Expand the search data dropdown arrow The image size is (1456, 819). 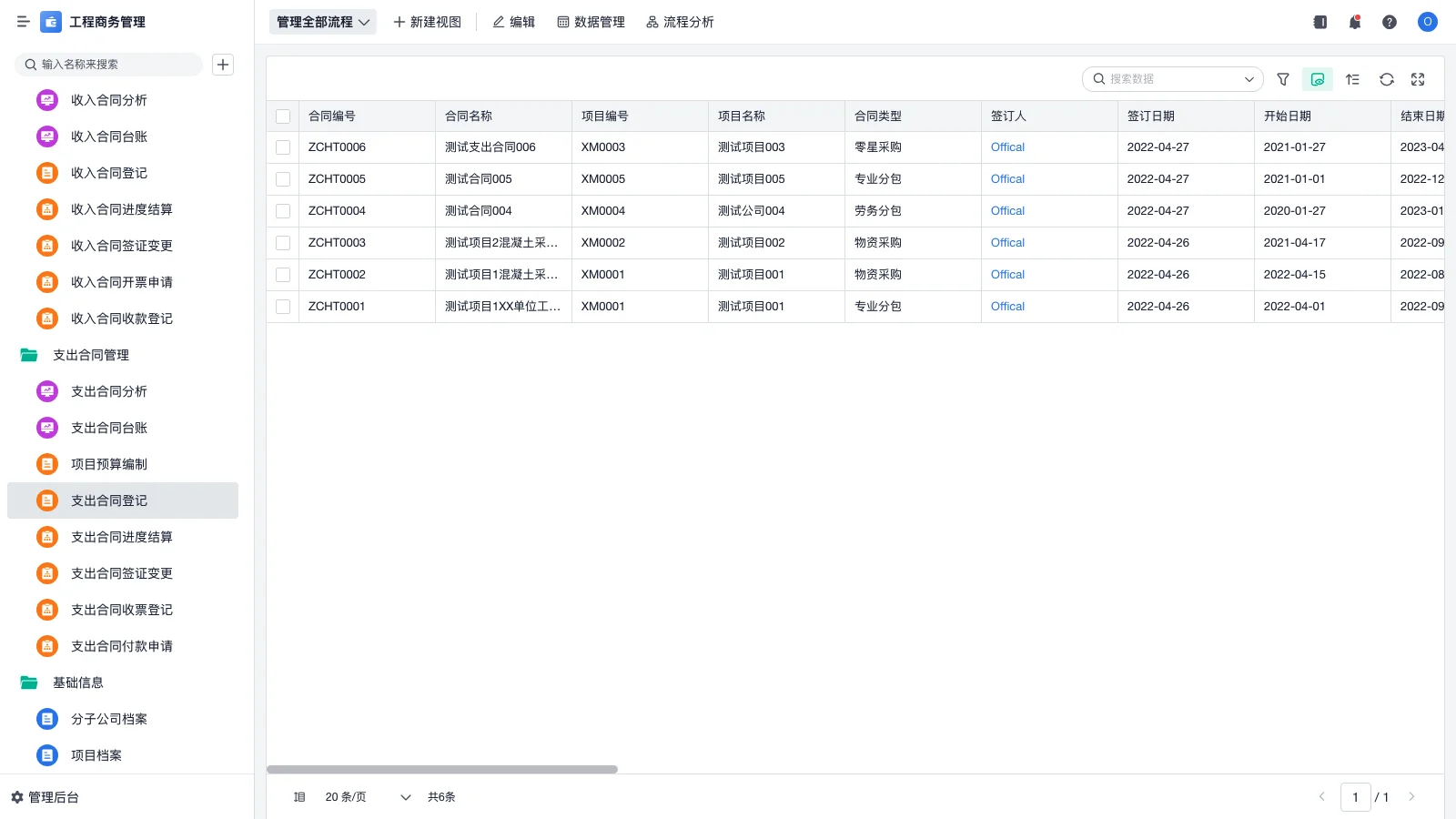1249,79
